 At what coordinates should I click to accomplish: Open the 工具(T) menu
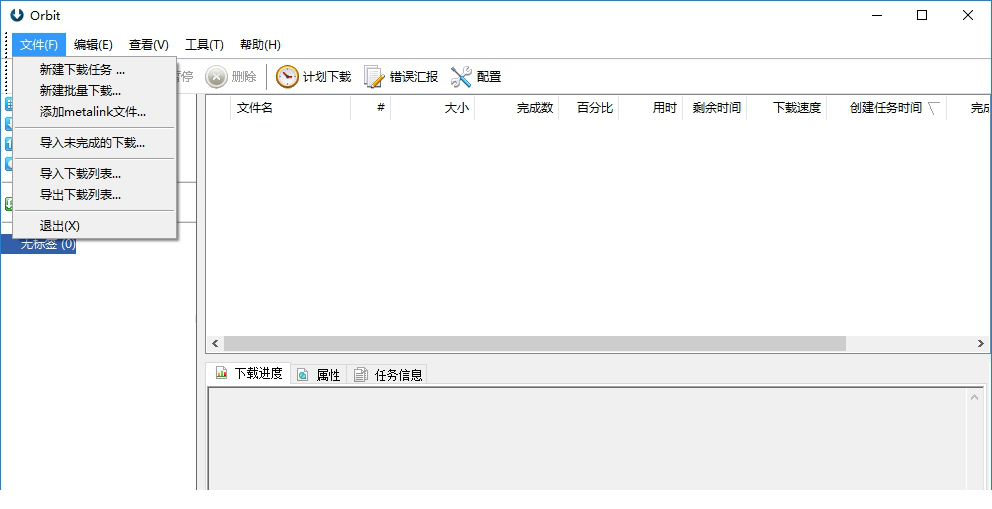[x=204, y=45]
